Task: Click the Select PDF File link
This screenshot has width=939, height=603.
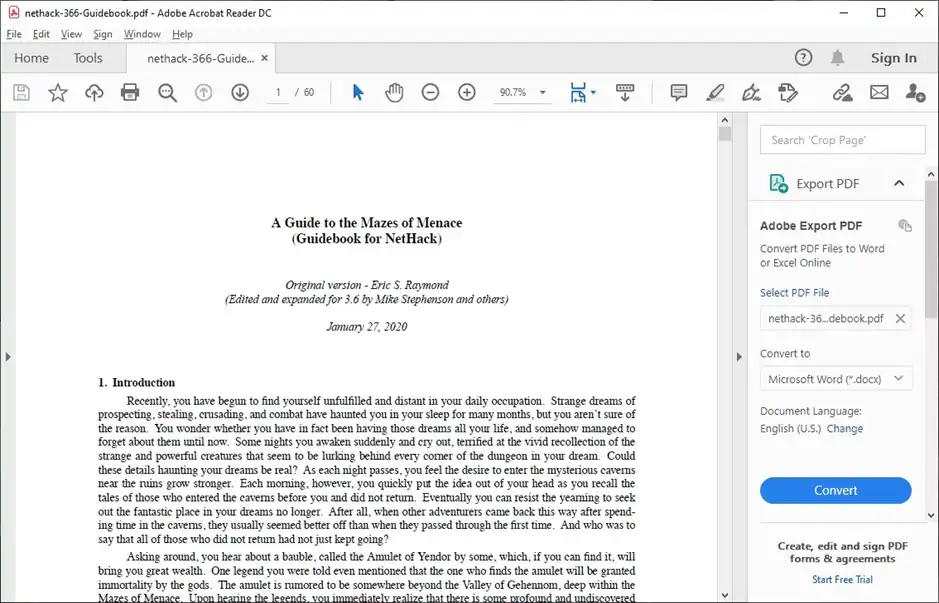Action: click(x=794, y=293)
